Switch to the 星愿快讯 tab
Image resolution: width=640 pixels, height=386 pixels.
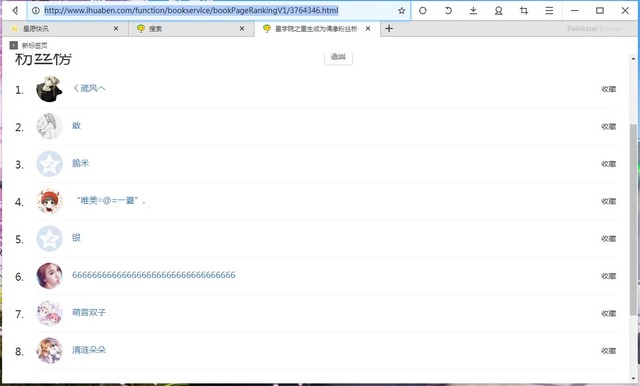pyautogui.click(x=65, y=29)
